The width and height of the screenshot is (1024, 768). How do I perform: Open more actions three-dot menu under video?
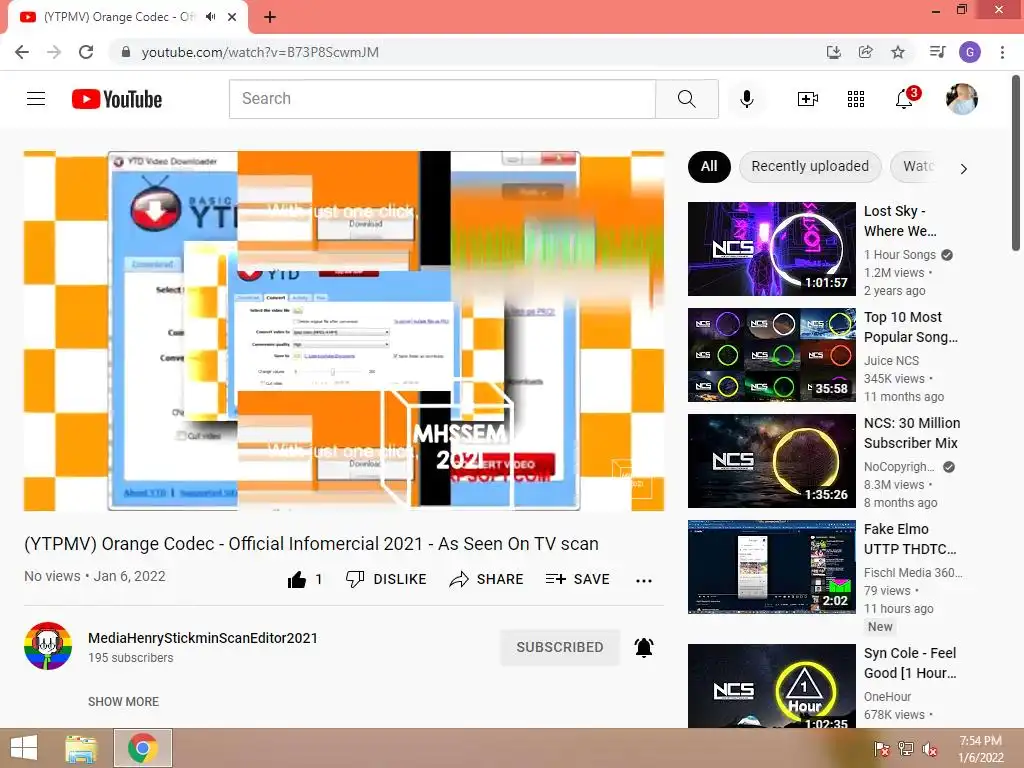pyautogui.click(x=644, y=581)
